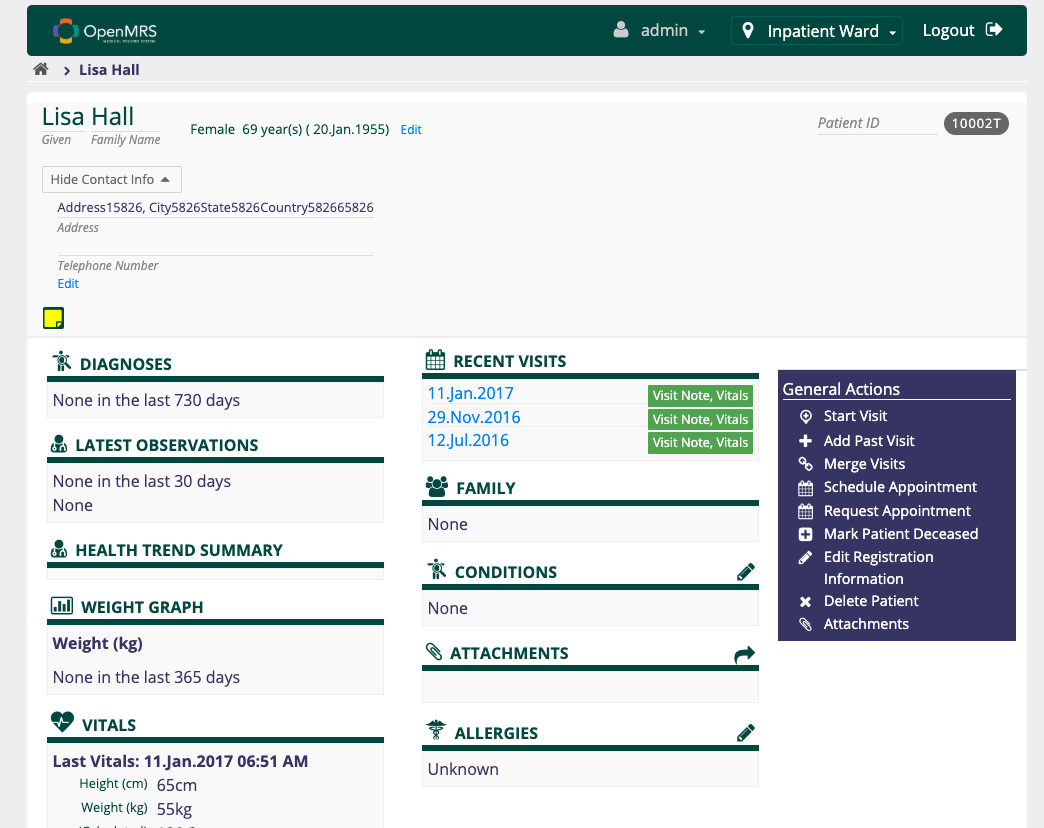Click the home icon in breadcrumb
The height and width of the screenshot is (828, 1044).
[x=41, y=70]
